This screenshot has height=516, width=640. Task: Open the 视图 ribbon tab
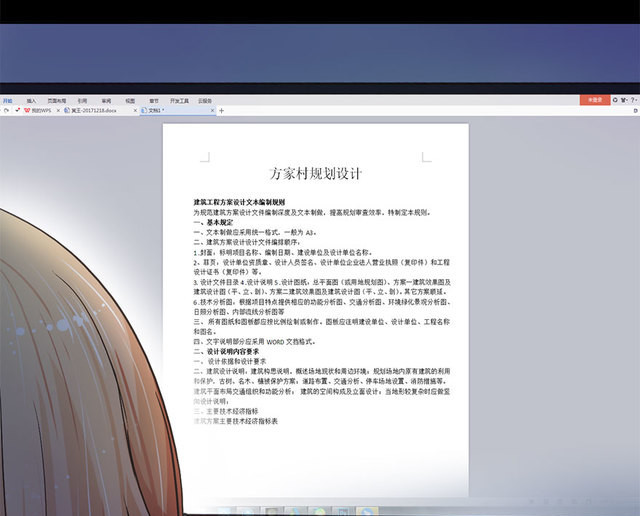click(x=130, y=101)
